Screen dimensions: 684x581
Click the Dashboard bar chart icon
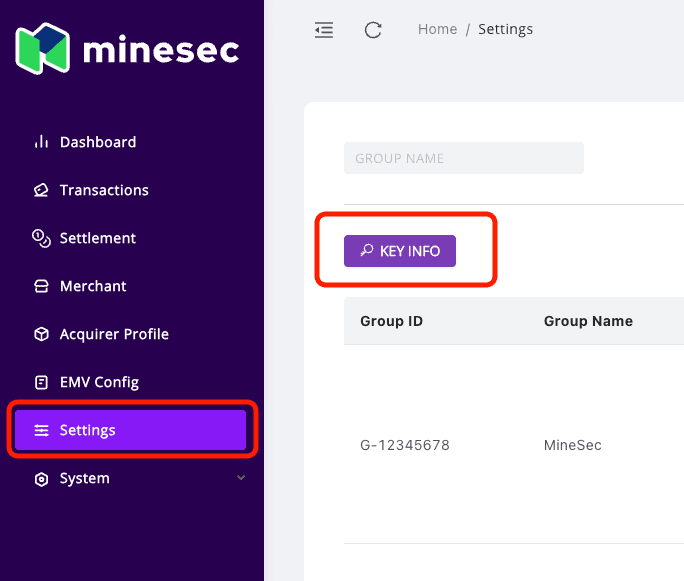[x=41, y=142]
